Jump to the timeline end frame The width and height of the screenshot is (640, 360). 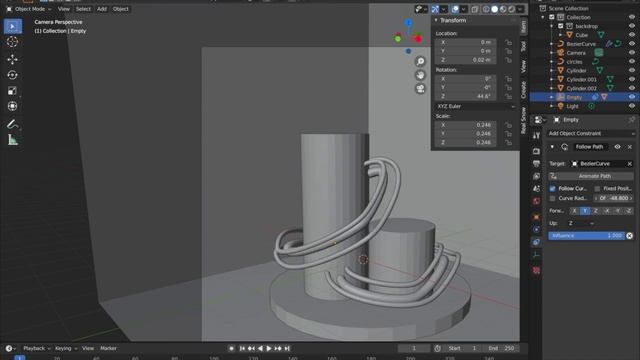coord(287,349)
